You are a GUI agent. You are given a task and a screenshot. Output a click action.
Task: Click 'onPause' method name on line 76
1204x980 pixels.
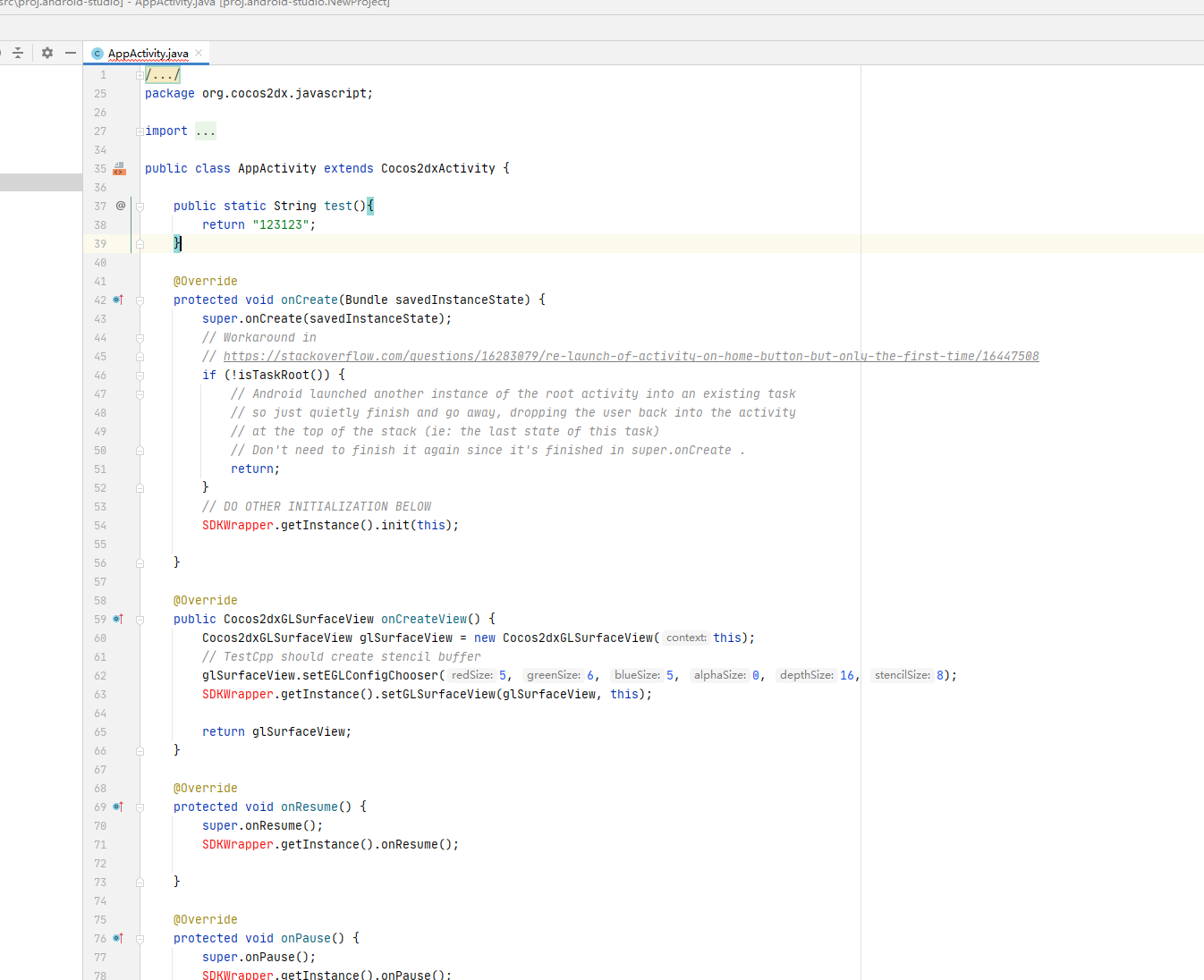(306, 938)
